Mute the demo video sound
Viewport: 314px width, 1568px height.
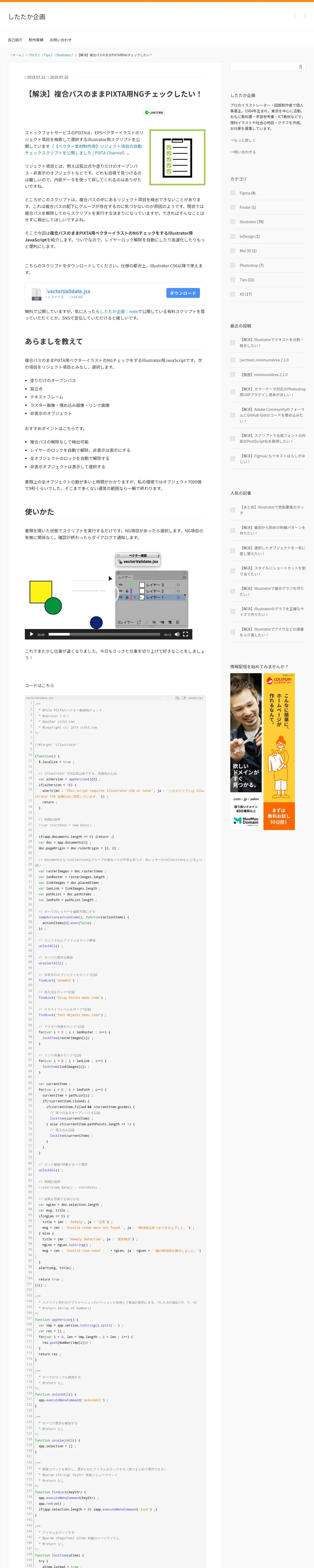pyautogui.click(x=177, y=634)
